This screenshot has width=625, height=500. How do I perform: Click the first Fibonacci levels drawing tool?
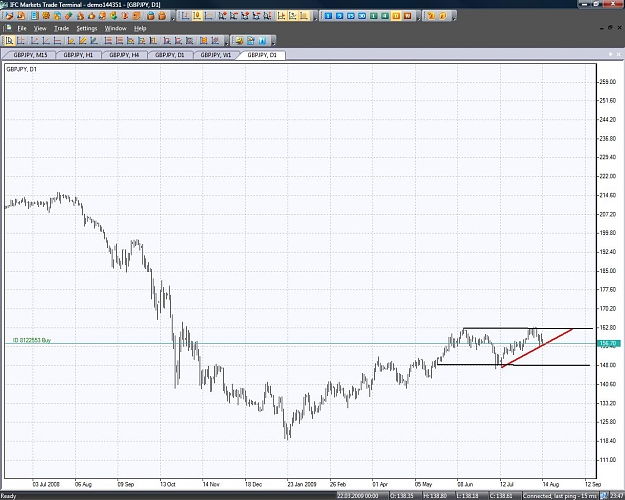pos(108,40)
